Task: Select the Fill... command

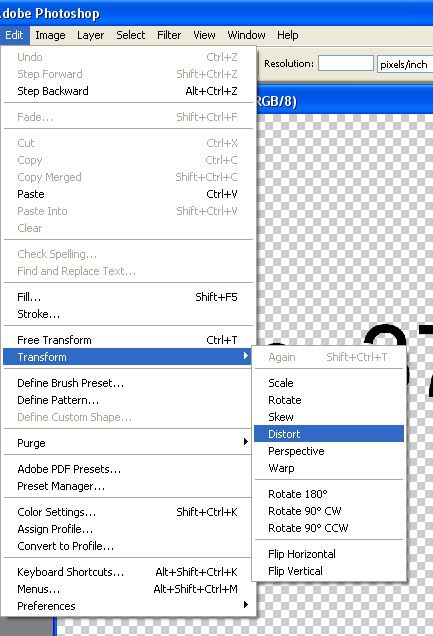Action: point(129,297)
